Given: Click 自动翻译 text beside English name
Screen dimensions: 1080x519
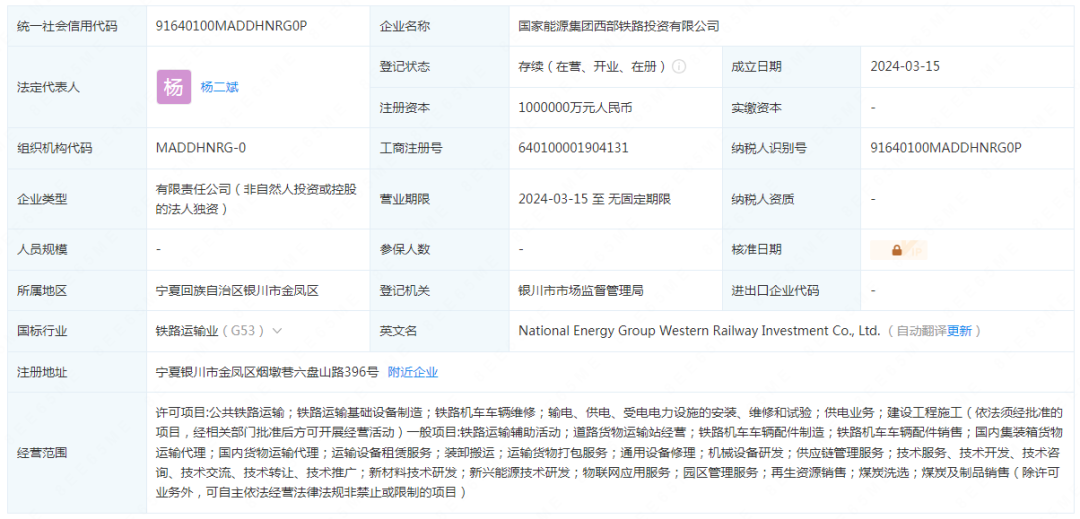Looking at the screenshot, I should (x=921, y=331).
